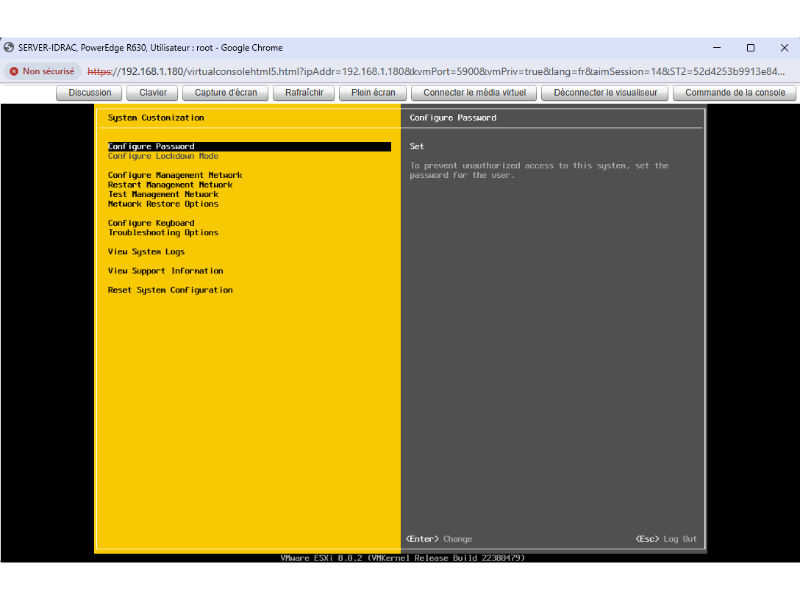This screenshot has width=800, height=600.
Task: Open Troubleshooting Options
Action: click(x=163, y=233)
